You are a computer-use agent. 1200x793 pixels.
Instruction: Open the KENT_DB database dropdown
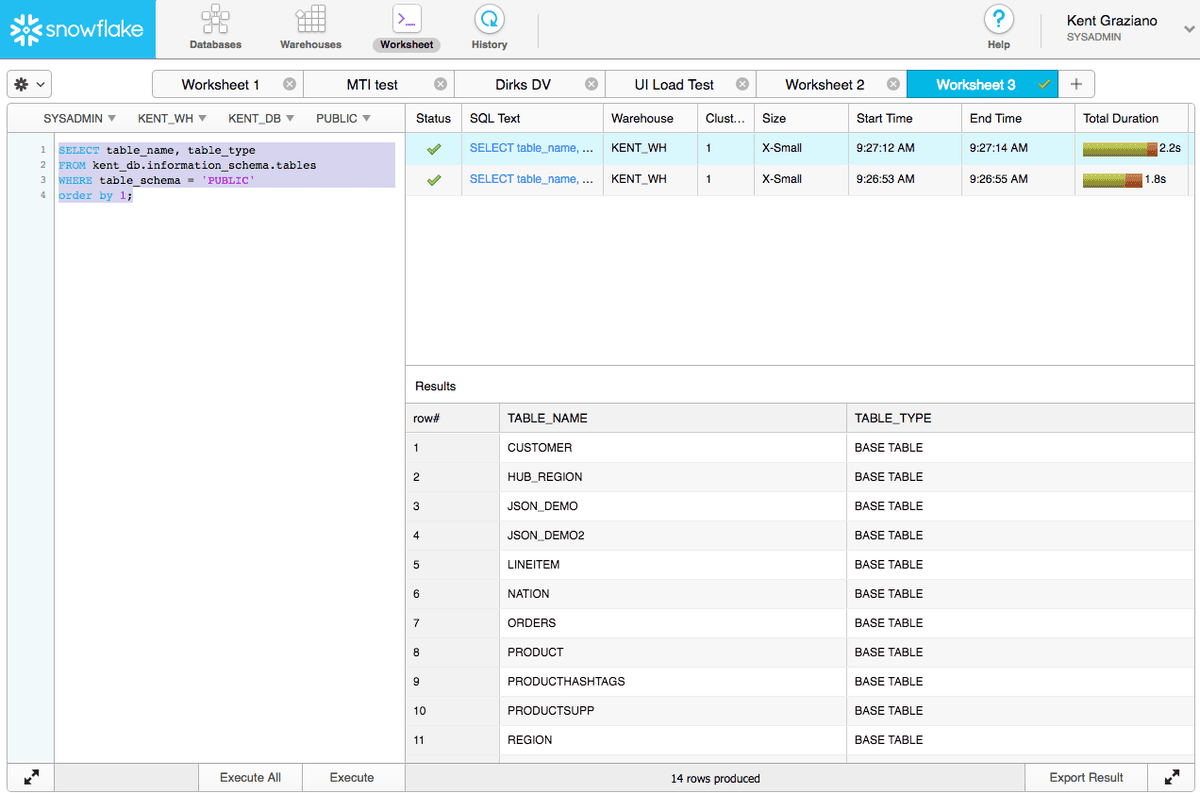[x=261, y=118]
